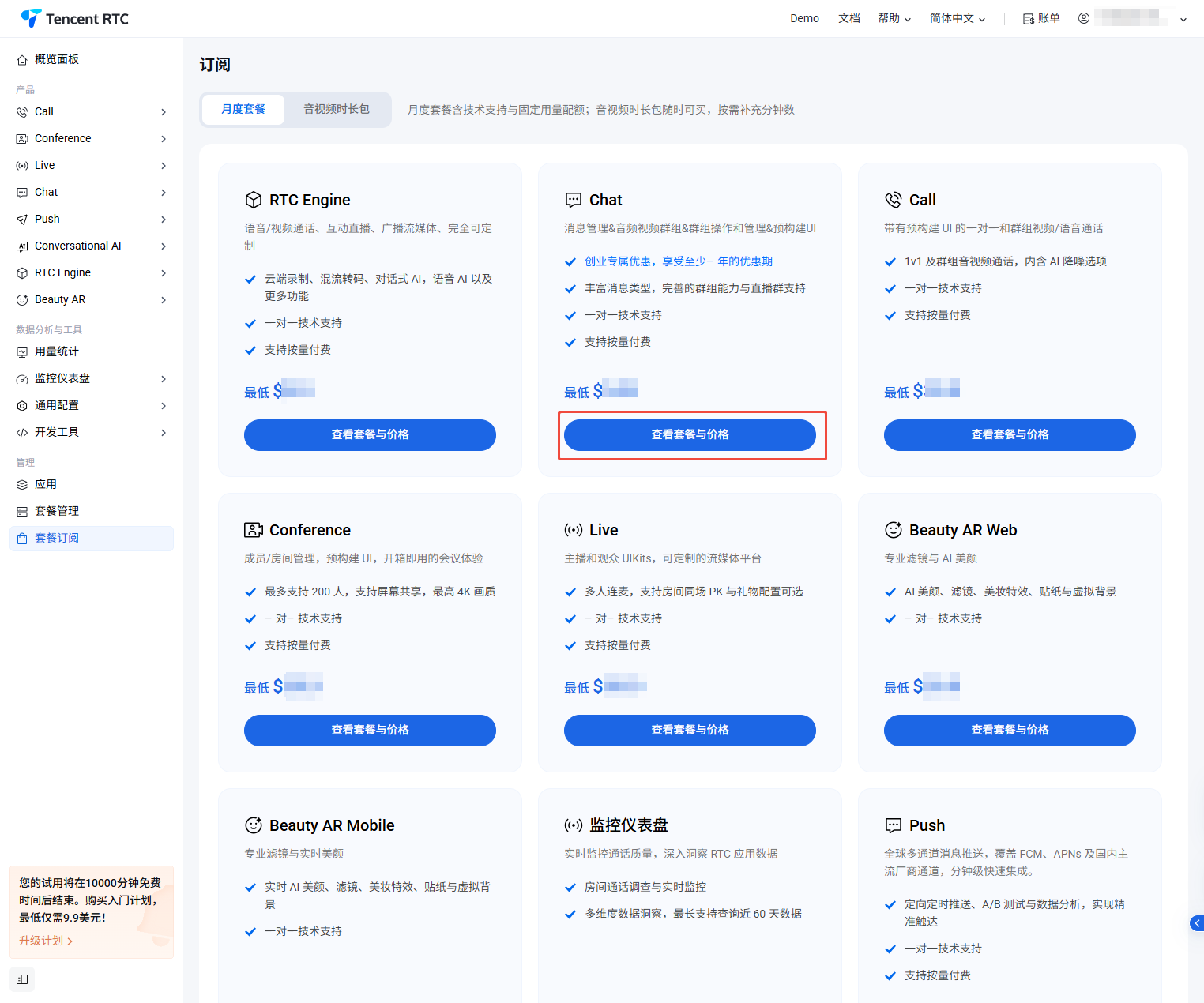The width and height of the screenshot is (1204, 1003).
Task: Click 查看套餐与价格 on the Beauty AR Web card
Action: [x=1010, y=731]
